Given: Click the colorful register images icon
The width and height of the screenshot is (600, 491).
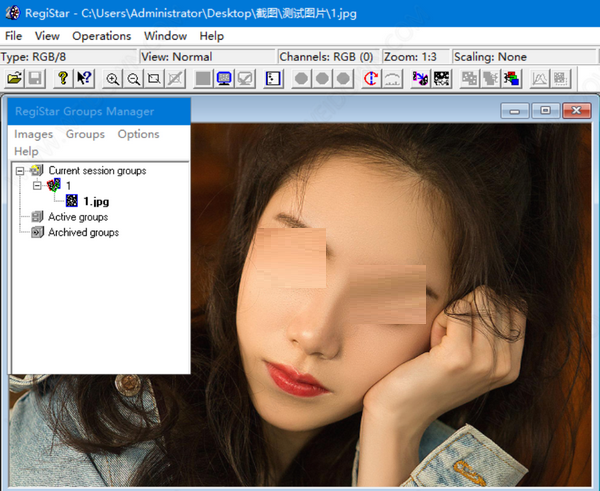Looking at the screenshot, I should tap(421, 79).
